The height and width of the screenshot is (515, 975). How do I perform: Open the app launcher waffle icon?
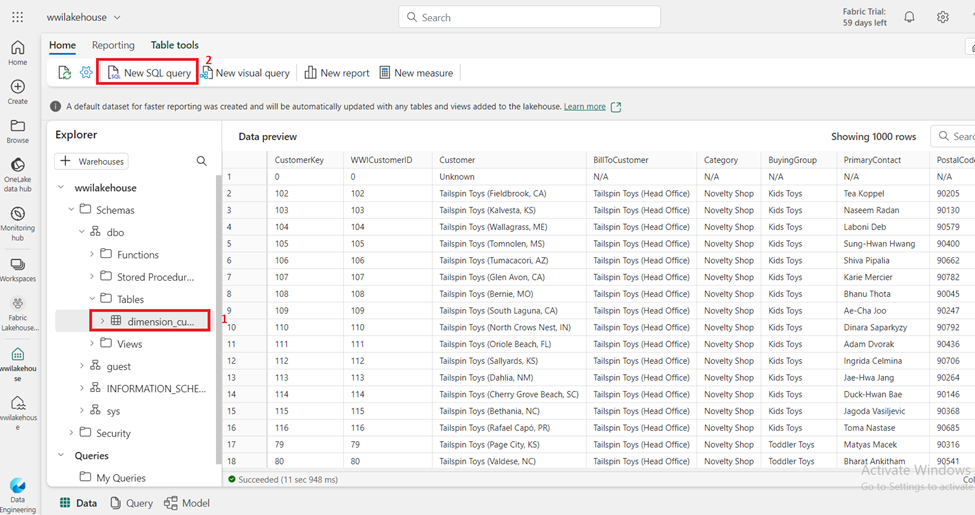point(17,17)
